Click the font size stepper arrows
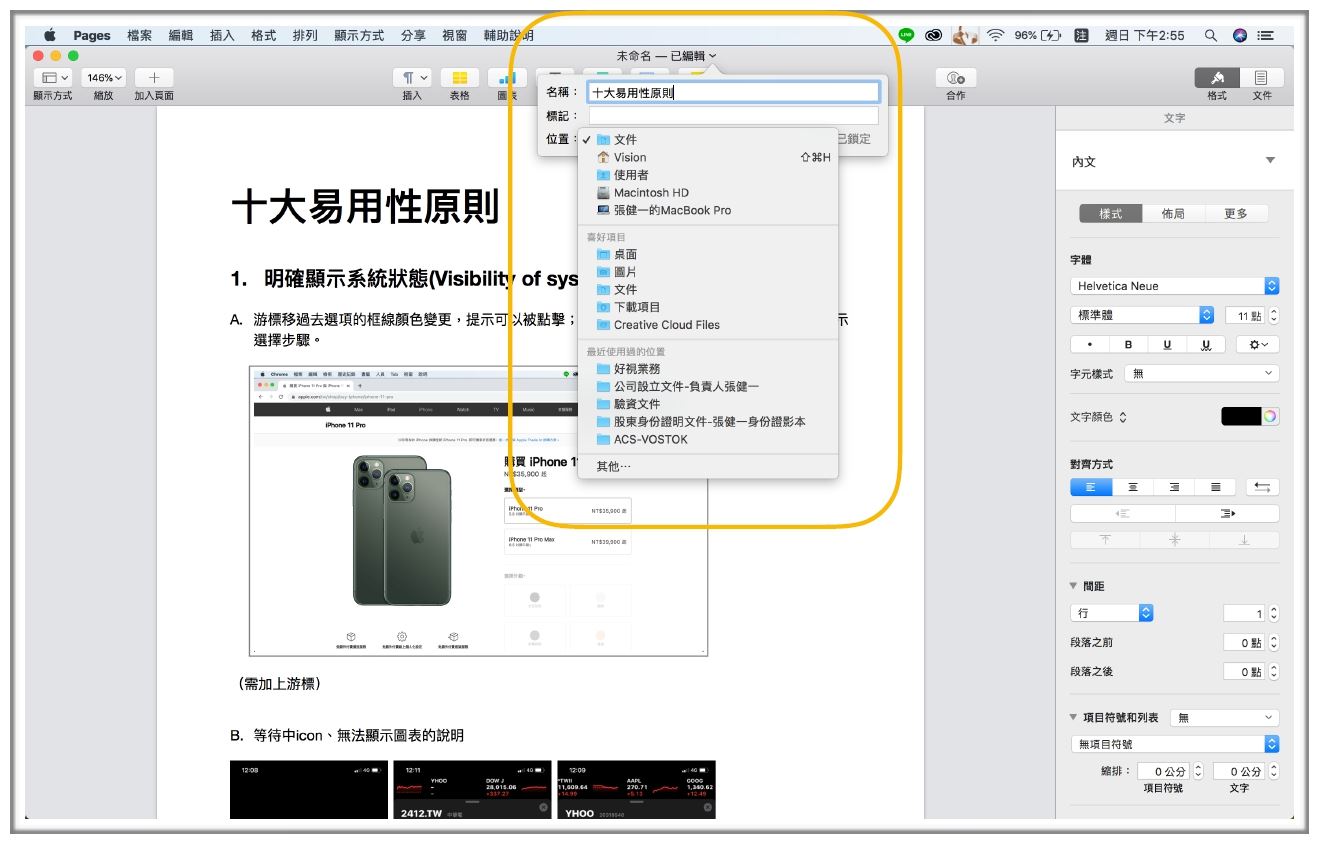The width and height of the screenshot is (1326, 844). (x=1274, y=315)
